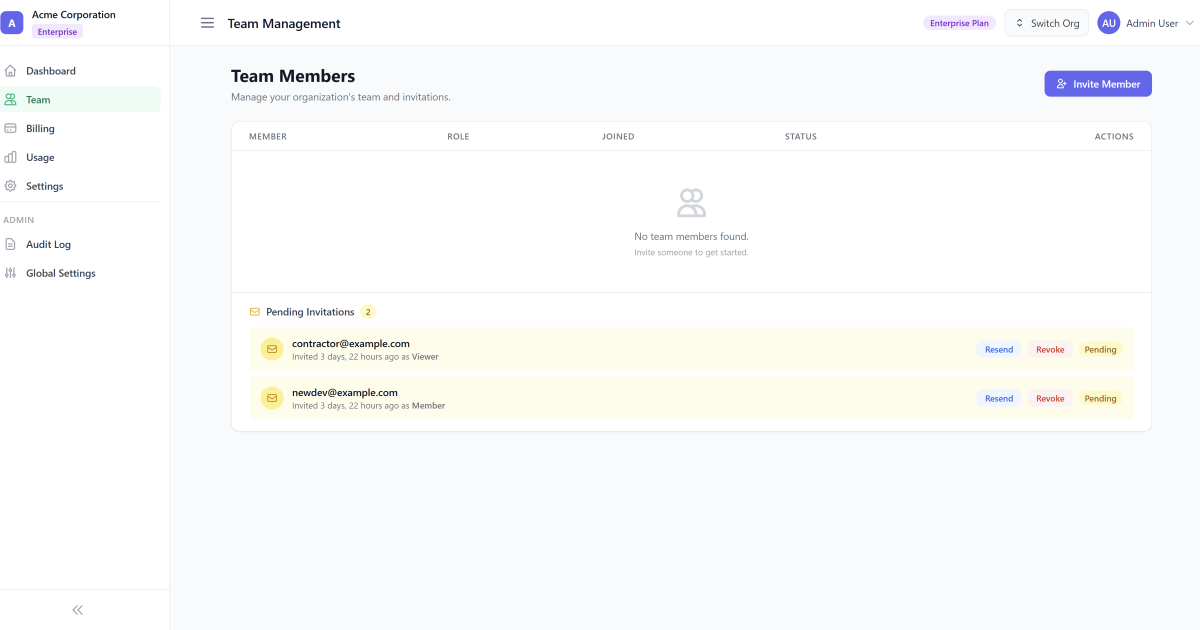
Task: Expand the Admin User menu chevron
Action: (x=1189, y=23)
